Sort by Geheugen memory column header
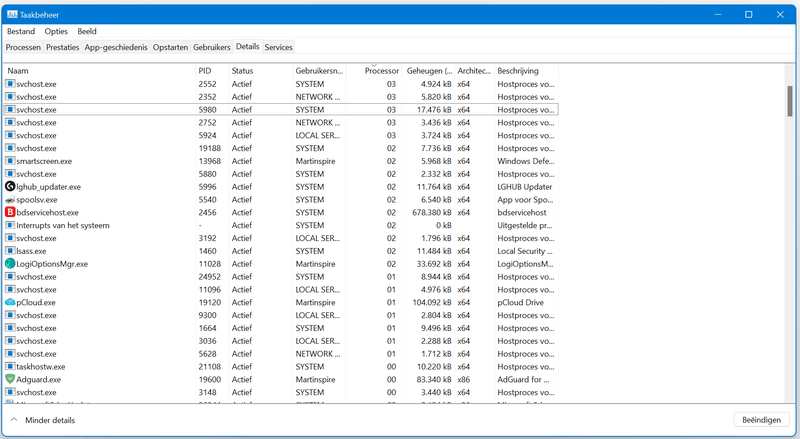This screenshot has width=800, height=439. (428, 71)
